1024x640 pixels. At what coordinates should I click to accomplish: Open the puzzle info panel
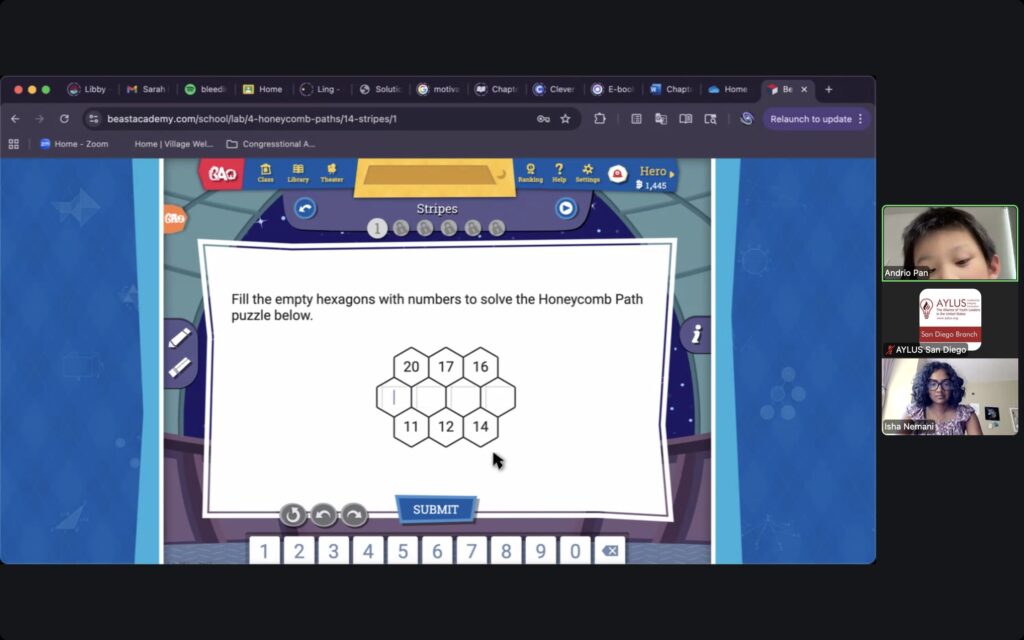696,335
